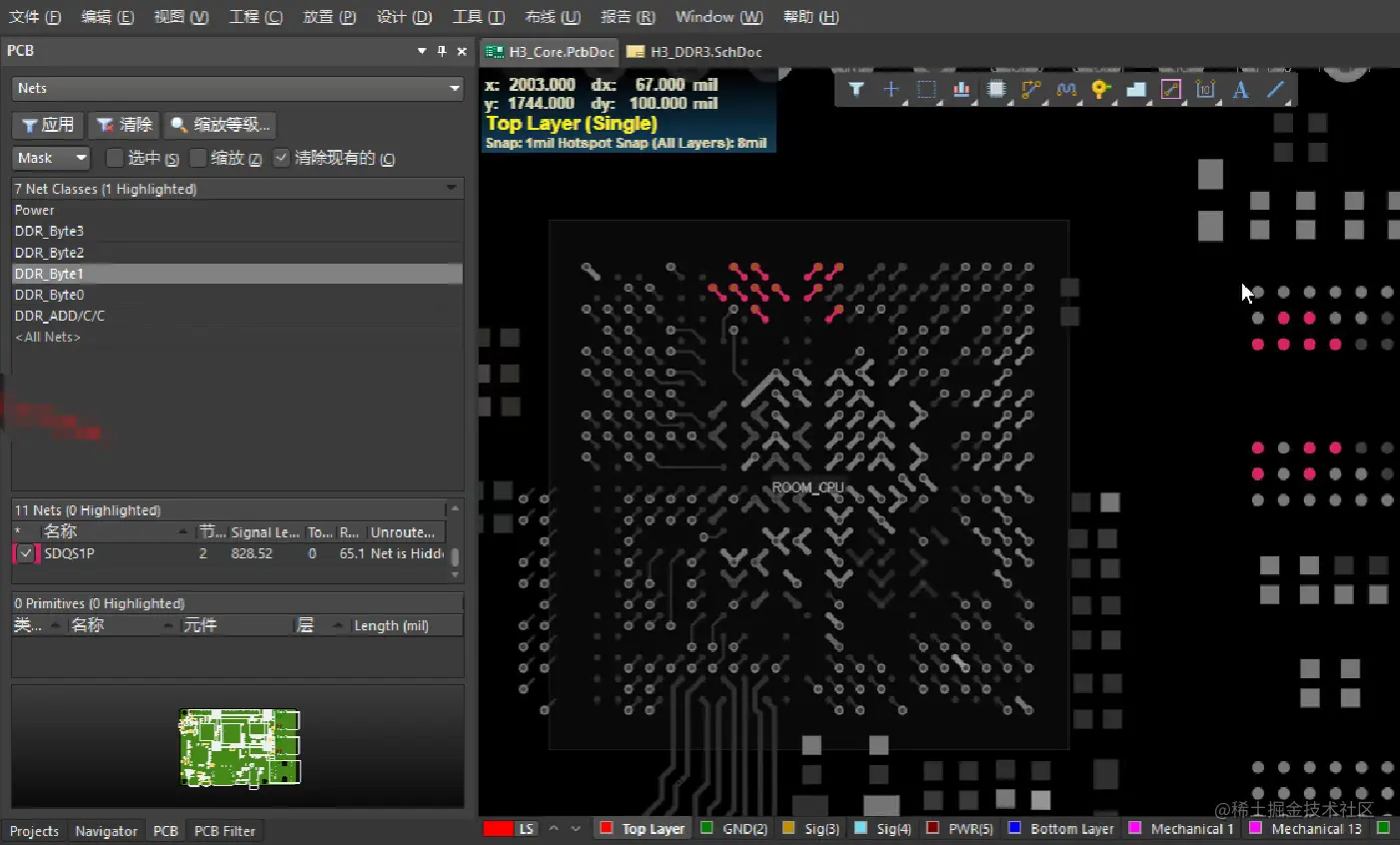Switch to the Bottom Layer tab

click(x=1061, y=829)
